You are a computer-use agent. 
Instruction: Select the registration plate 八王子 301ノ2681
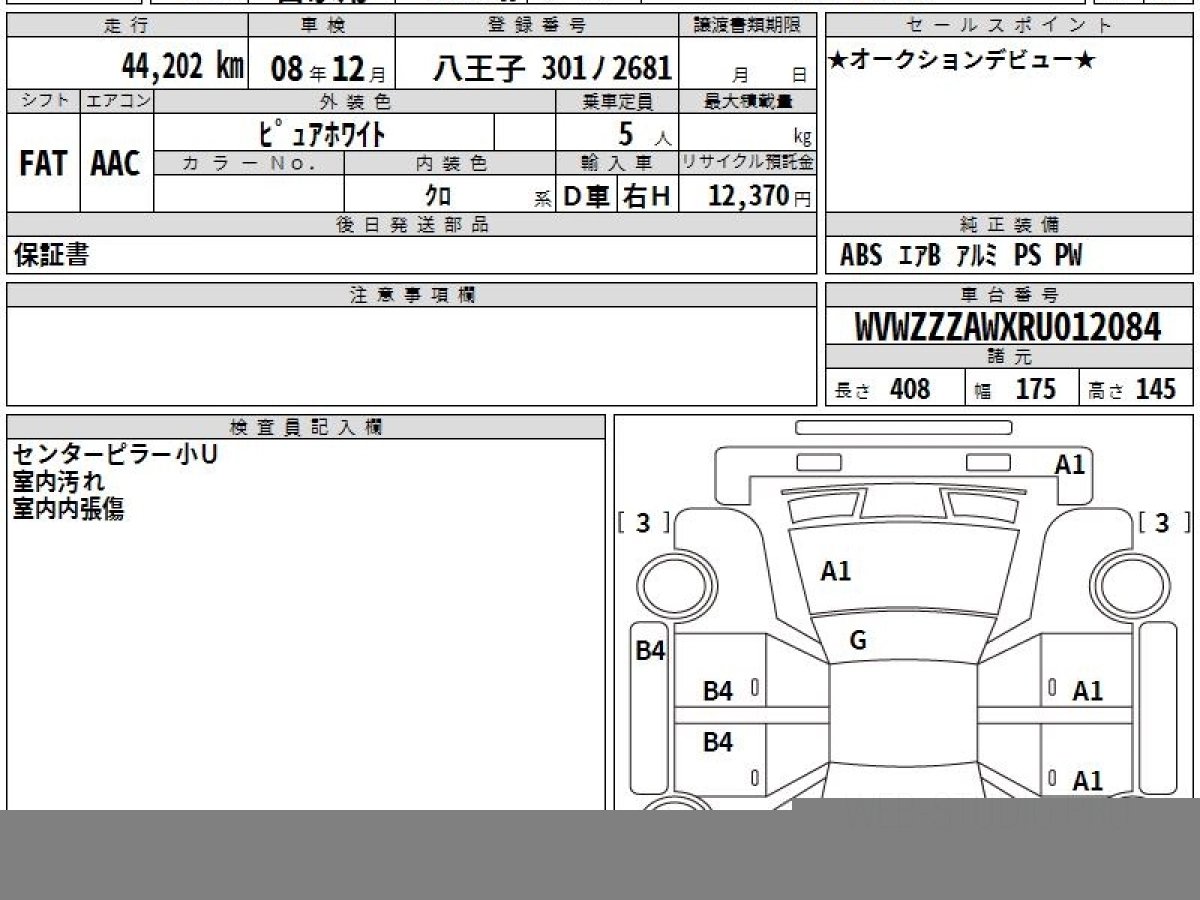pos(552,68)
